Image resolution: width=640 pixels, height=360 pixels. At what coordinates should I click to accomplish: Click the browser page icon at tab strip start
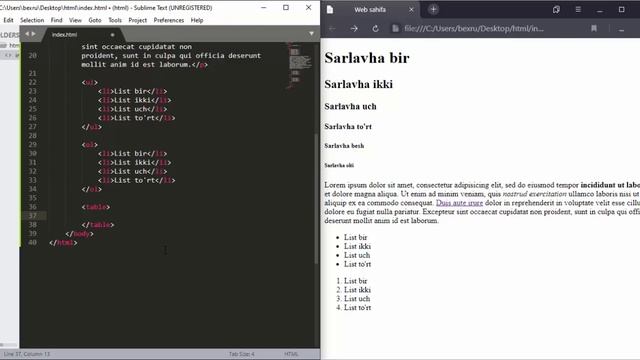(x=330, y=9)
